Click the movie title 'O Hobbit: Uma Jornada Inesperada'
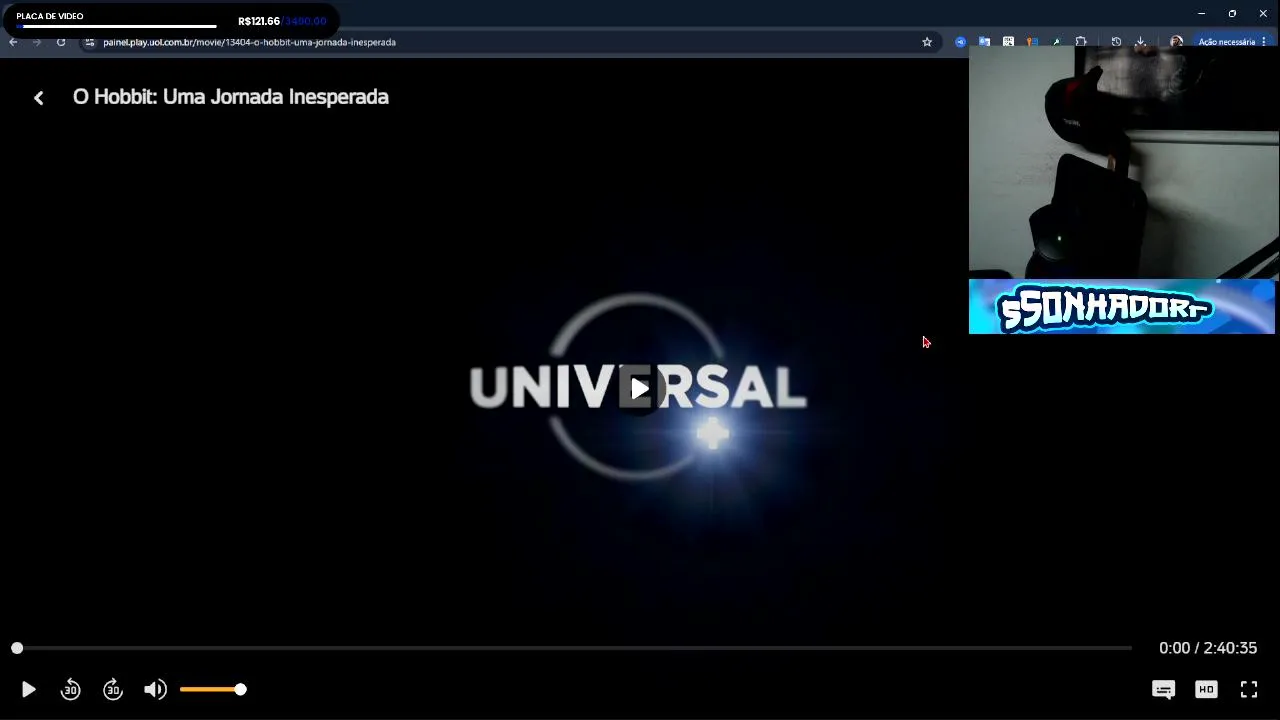Image resolution: width=1280 pixels, height=720 pixels. pos(231,97)
